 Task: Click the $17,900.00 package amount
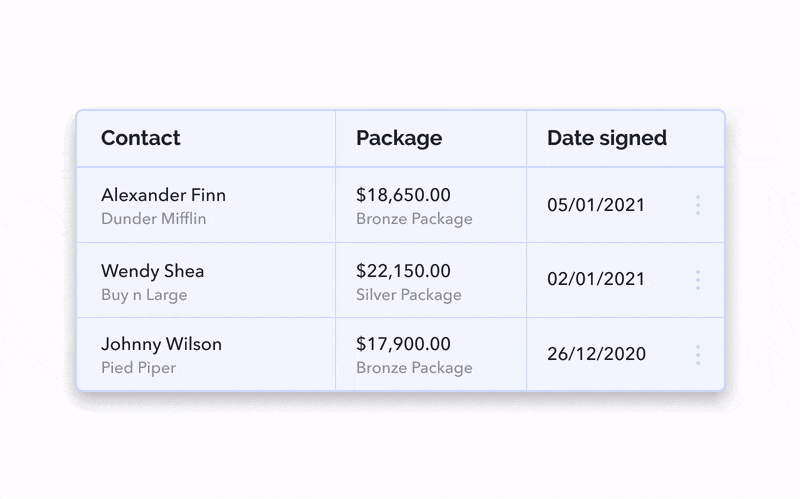(x=403, y=344)
